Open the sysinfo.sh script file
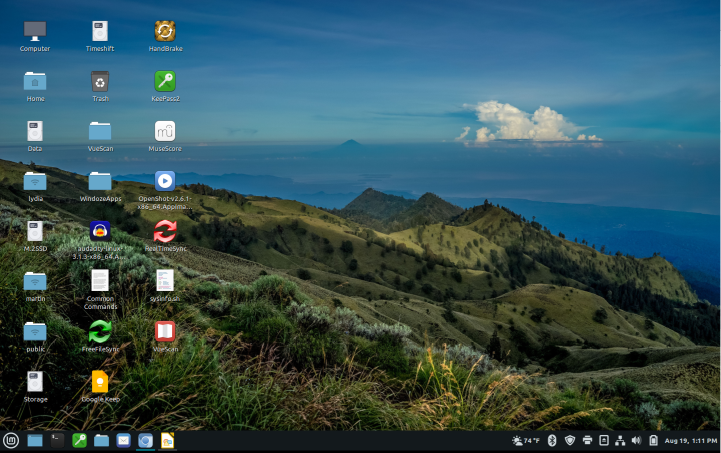 (165, 281)
